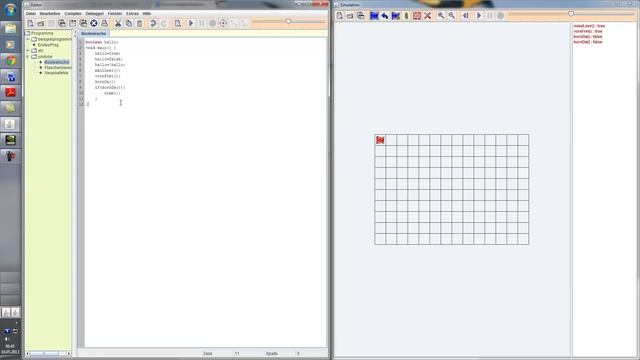Adjust the Simulation speed slider

tap(571, 14)
